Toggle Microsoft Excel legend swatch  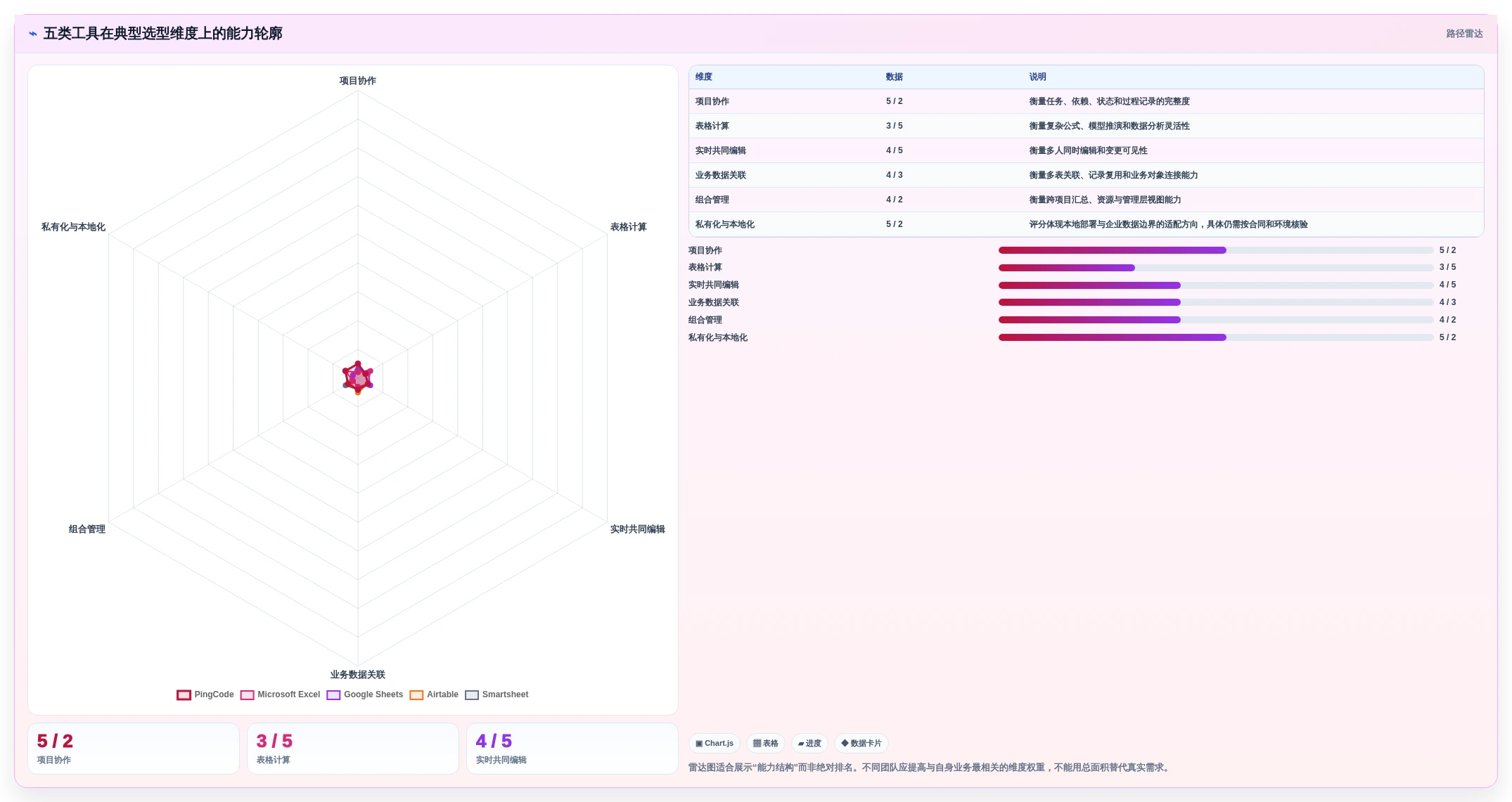(247, 695)
